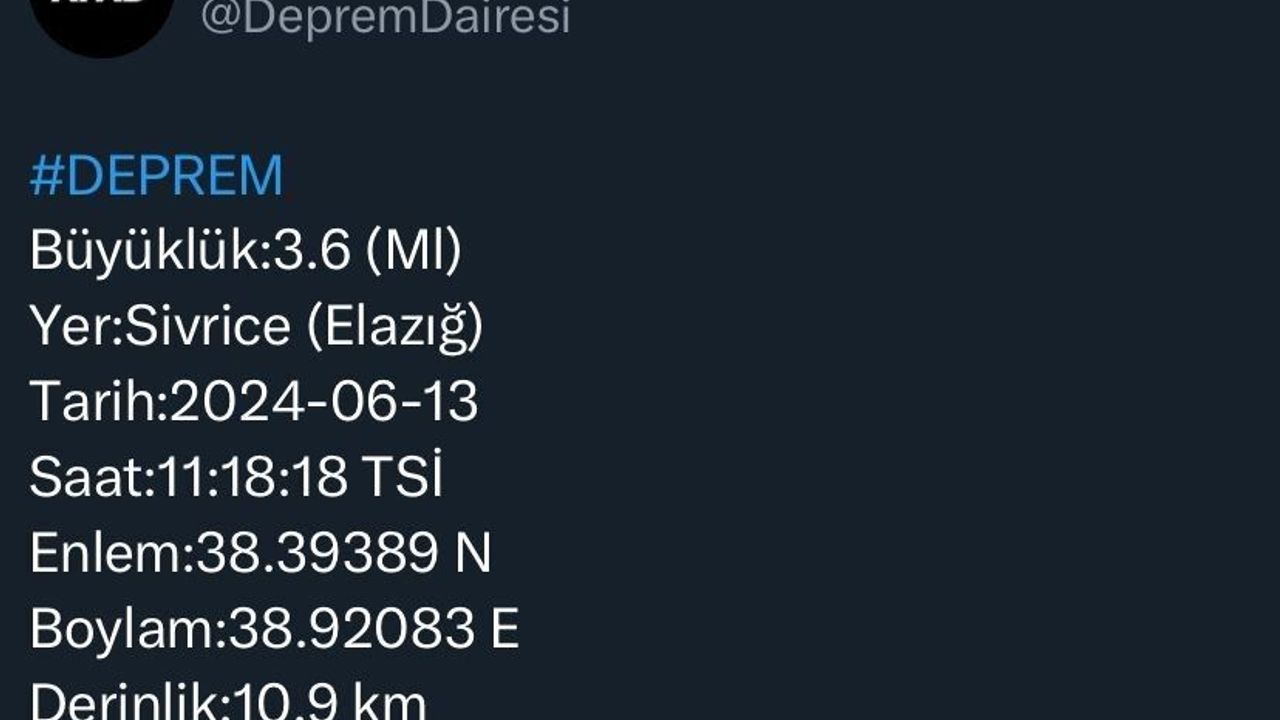The height and width of the screenshot is (720, 1280).
Task: Click the Saat label text
Action: (x=87, y=478)
